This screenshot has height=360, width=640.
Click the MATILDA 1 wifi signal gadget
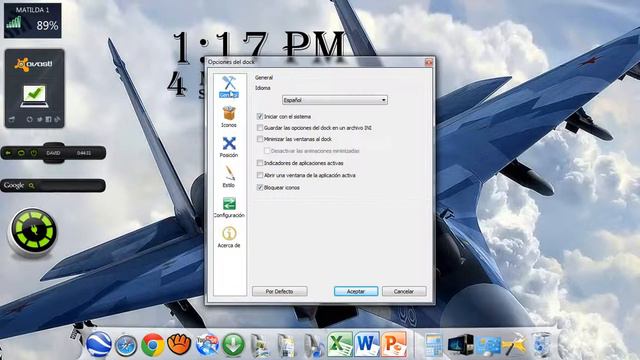click(x=33, y=20)
